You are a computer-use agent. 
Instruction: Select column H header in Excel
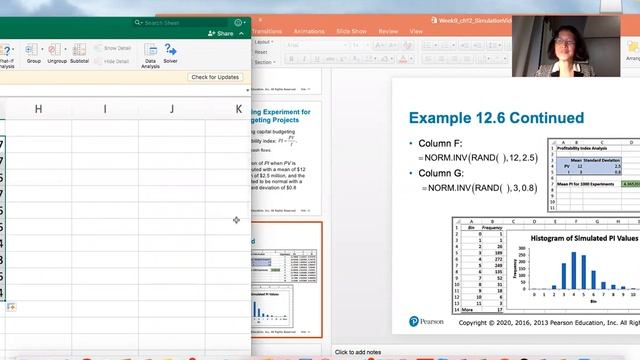38,109
